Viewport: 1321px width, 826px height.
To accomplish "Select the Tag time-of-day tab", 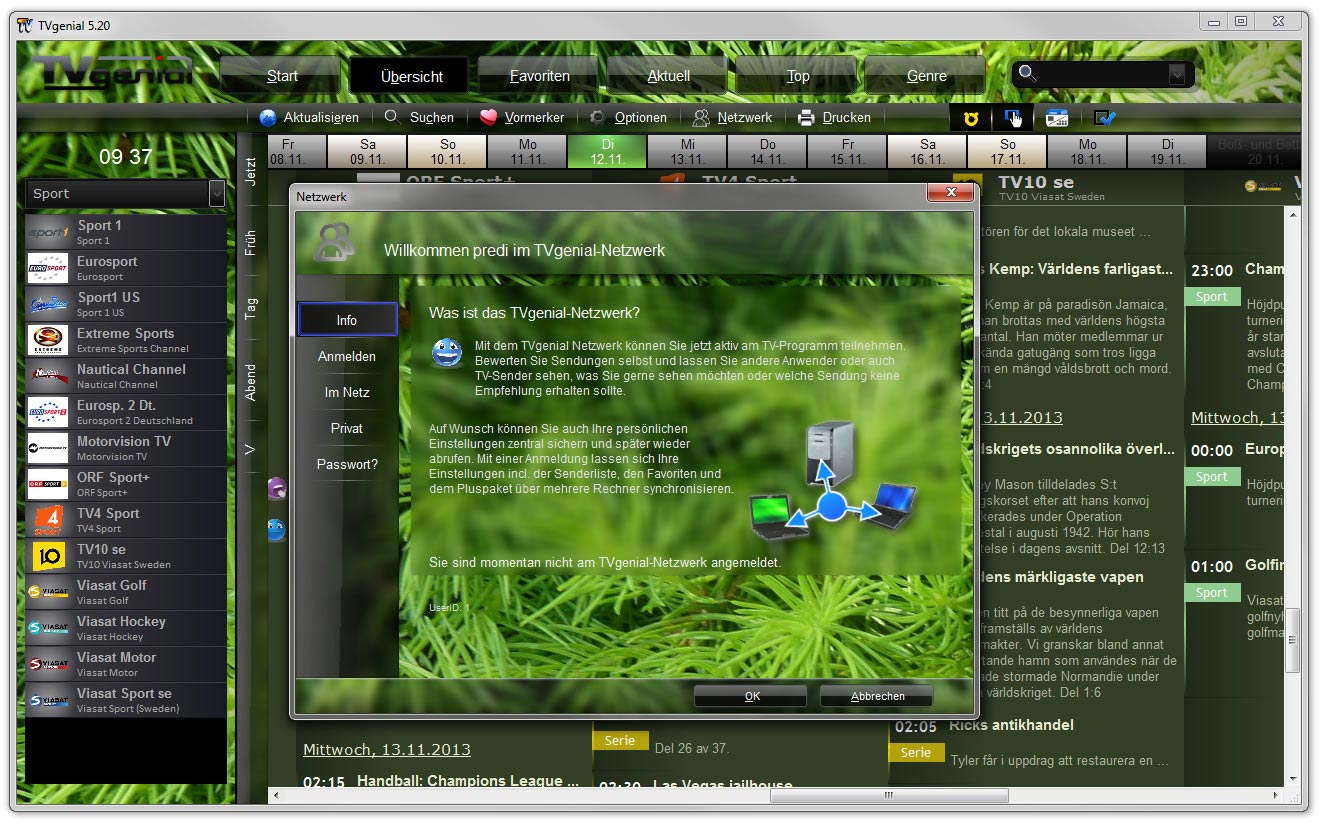I will [251, 307].
